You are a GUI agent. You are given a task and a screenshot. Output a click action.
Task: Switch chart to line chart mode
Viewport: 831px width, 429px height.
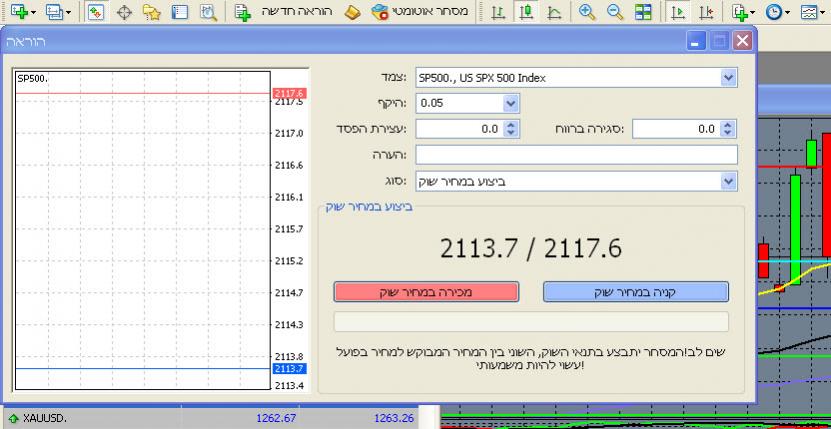[554, 12]
